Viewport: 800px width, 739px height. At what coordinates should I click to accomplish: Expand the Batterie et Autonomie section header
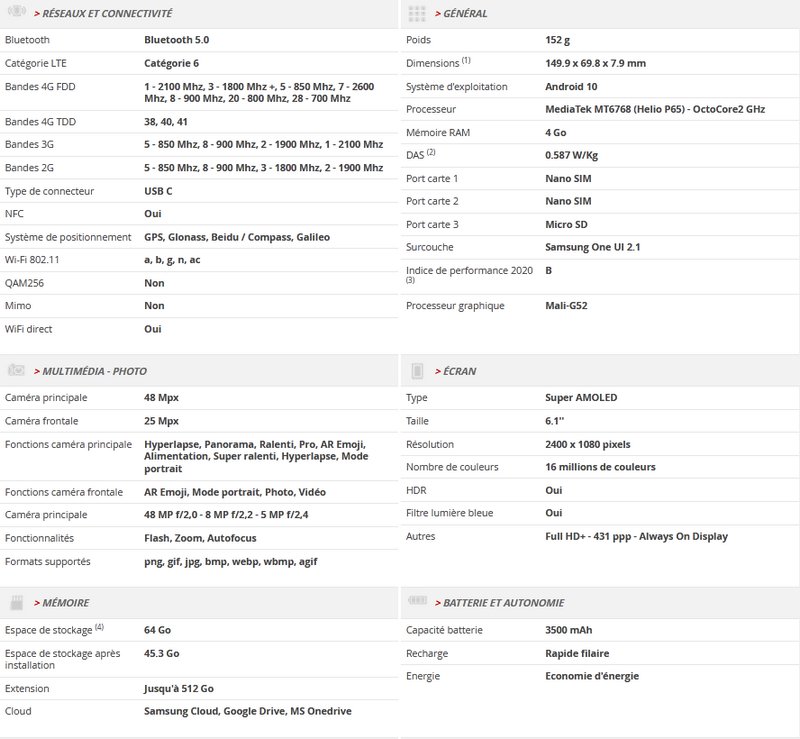(503, 603)
